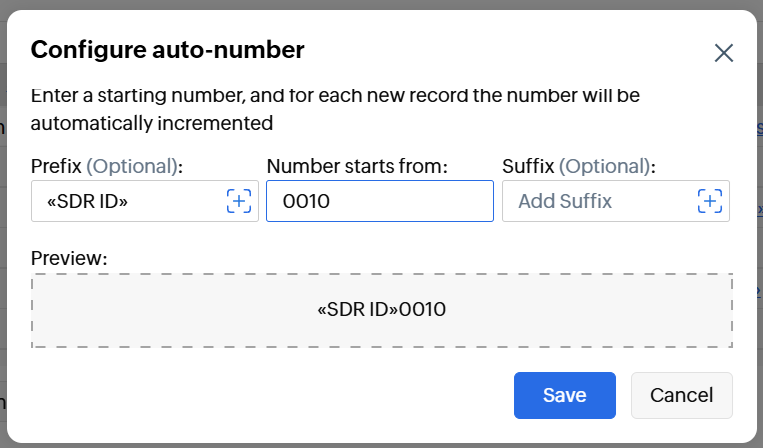Image resolution: width=763 pixels, height=448 pixels.
Task: Click the «SDR ID» prefix token
Action: [88, 201]
